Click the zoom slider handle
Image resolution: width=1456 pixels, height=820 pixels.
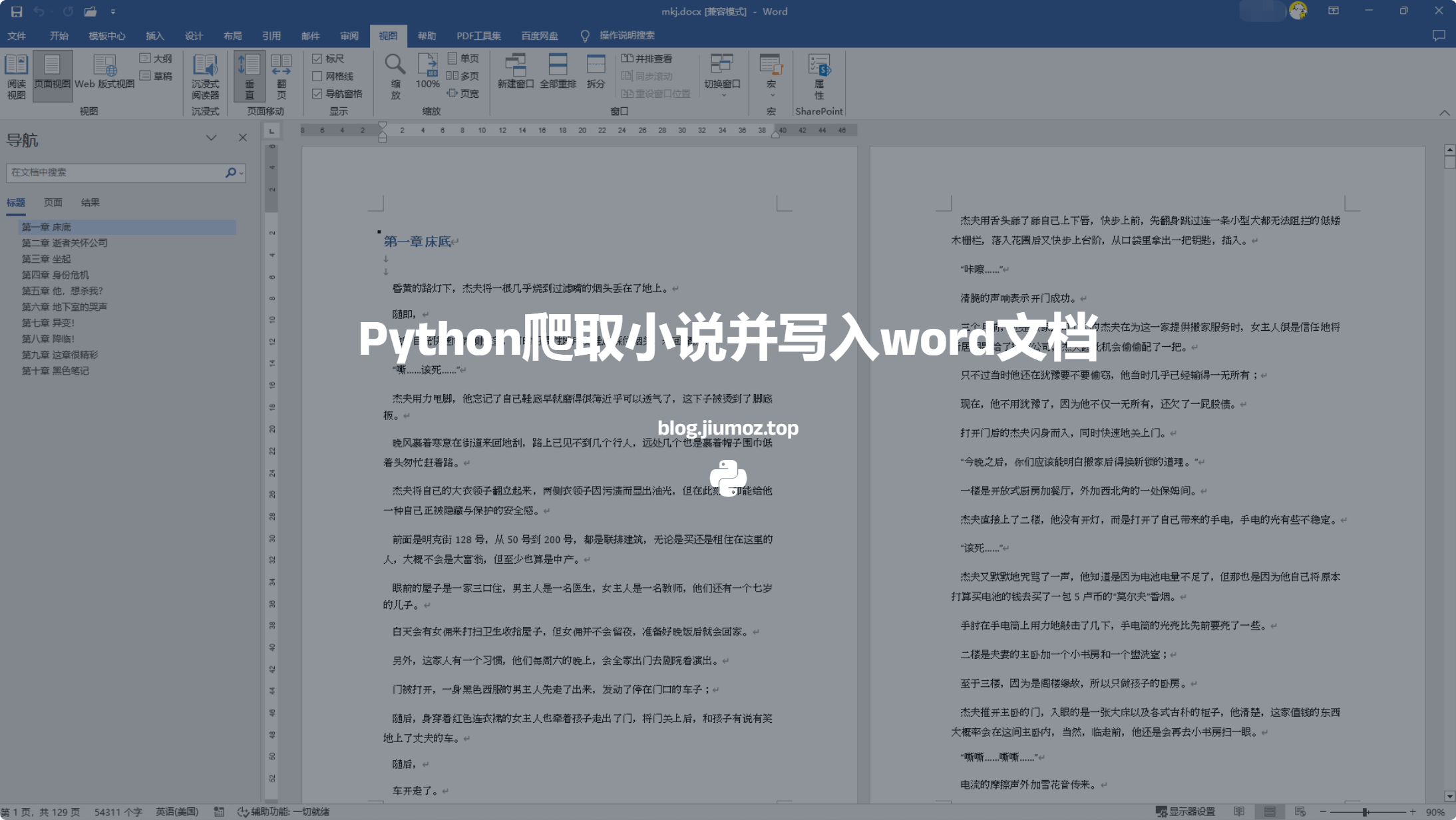[1365, 812]
